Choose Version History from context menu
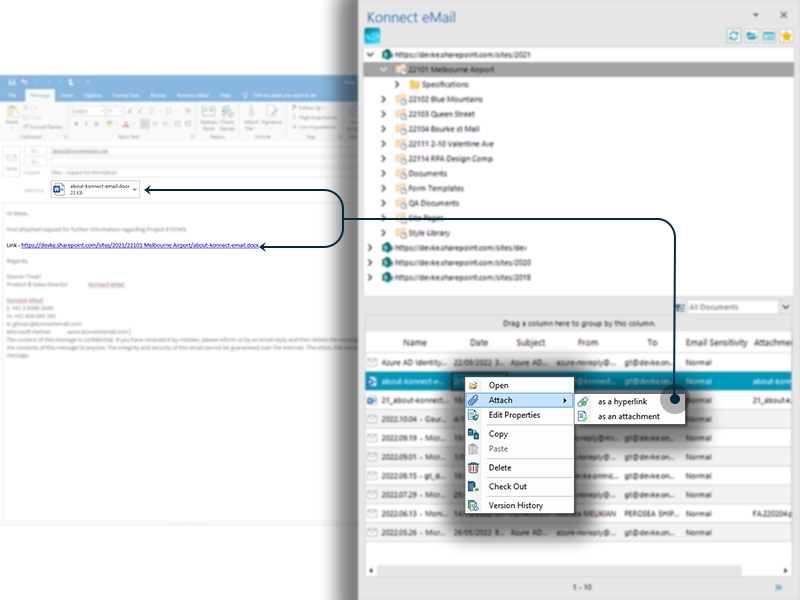 519,505
